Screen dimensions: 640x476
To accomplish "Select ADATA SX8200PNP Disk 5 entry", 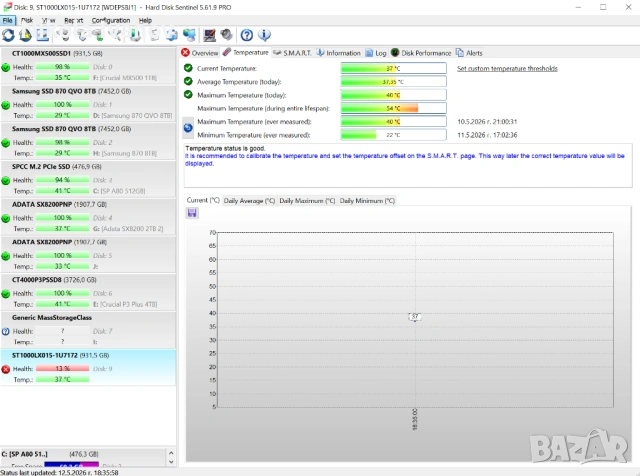I will 88,254.
